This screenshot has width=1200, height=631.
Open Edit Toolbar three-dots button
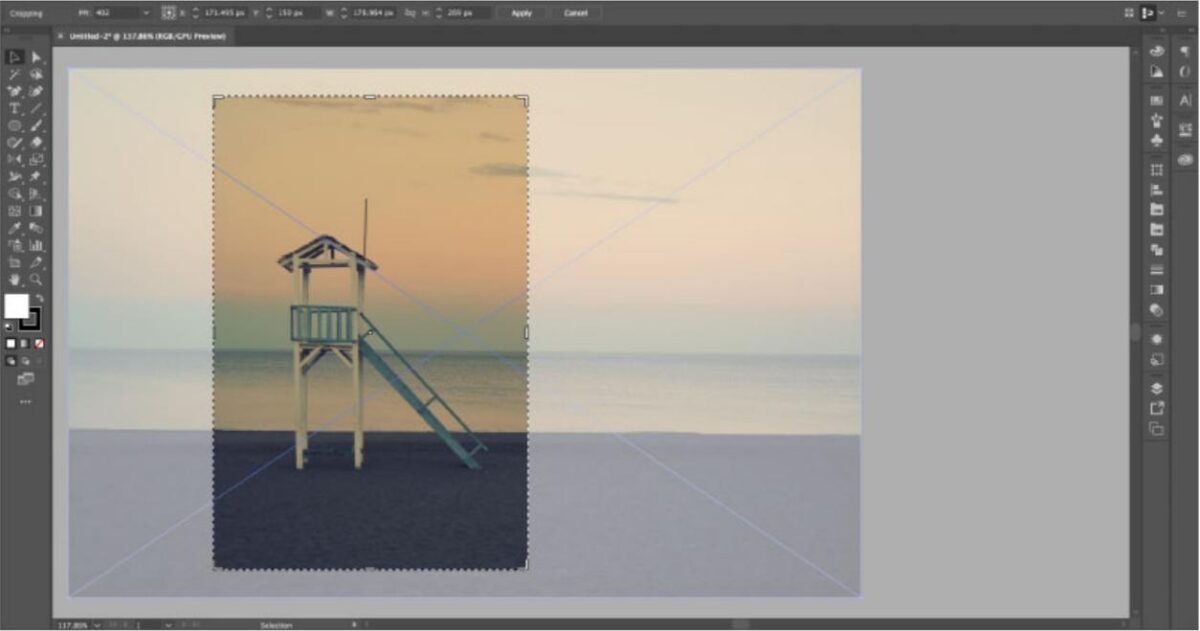point(25,401)
